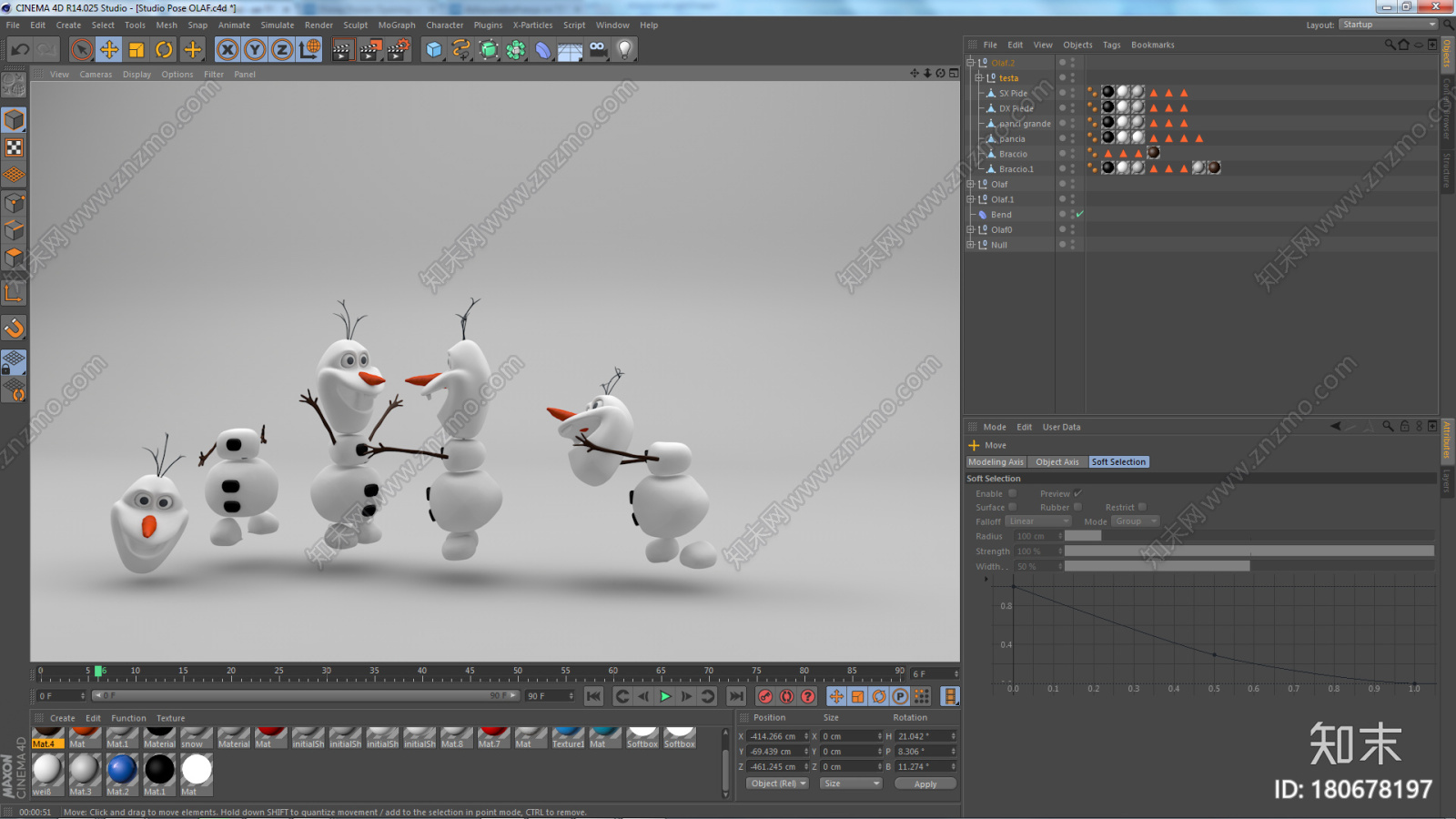The width and height of the screenshot is (1456, 819).
Task: Click the Position X input field
Action: tap(778, 736)
